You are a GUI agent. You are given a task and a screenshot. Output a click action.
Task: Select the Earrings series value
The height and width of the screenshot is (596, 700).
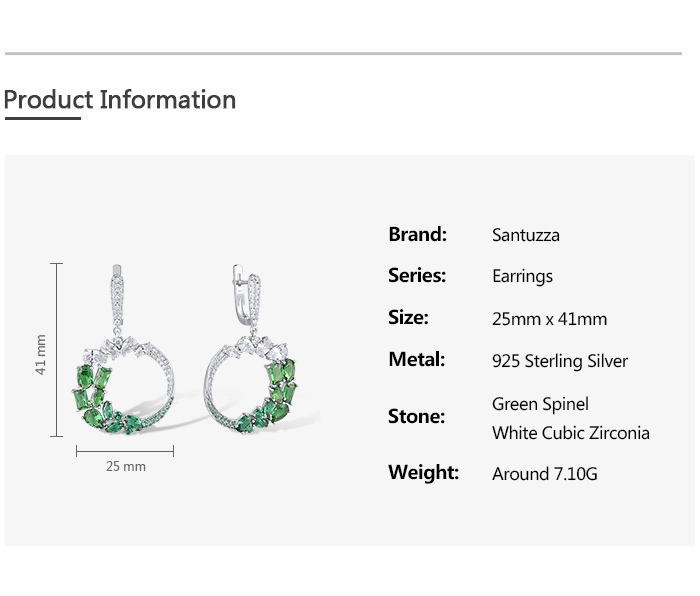522,277
